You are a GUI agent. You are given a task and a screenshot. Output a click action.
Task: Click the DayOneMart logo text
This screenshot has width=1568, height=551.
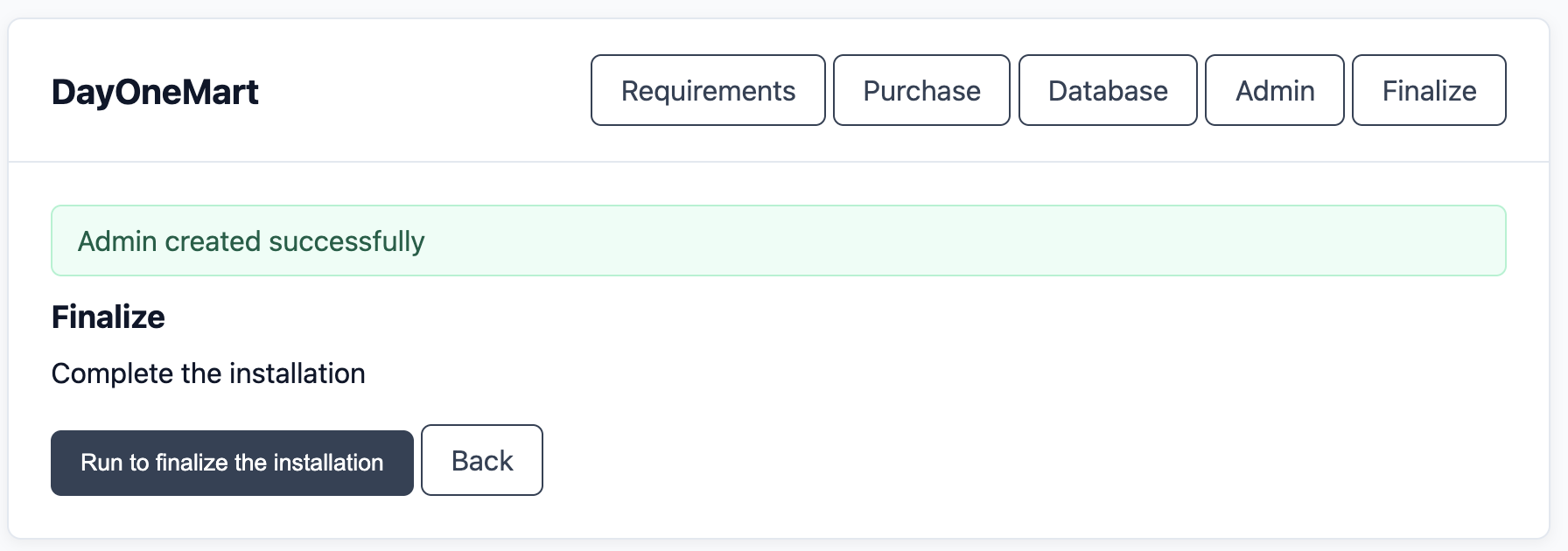point(156,91)
